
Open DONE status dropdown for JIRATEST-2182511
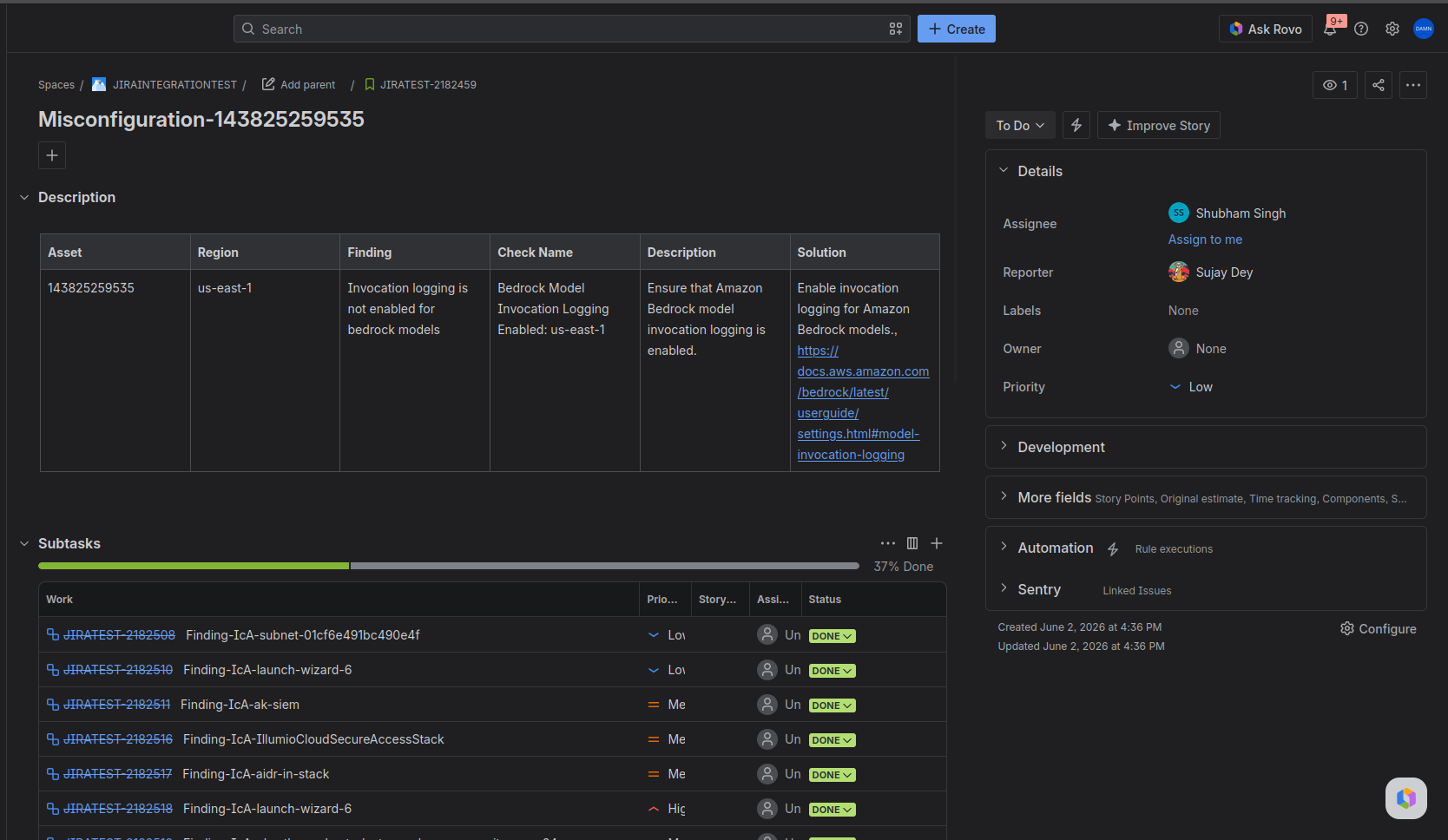point(833,705)
